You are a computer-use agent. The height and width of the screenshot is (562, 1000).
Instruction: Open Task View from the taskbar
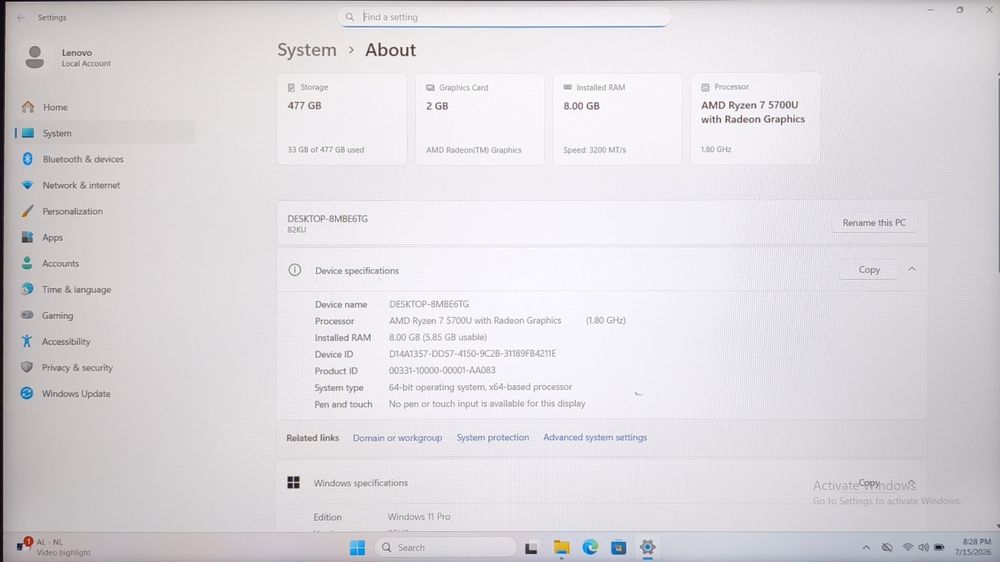[531, 547]
